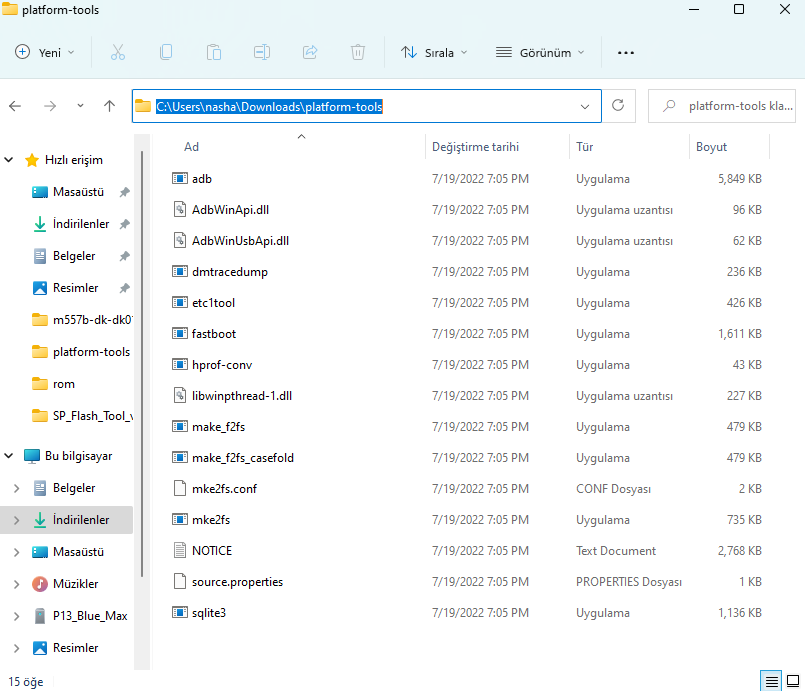The width and height of the screenshot is (805, 691).
Task: Open recent locations dropdown chevron
Action: [x=80, y=106]
